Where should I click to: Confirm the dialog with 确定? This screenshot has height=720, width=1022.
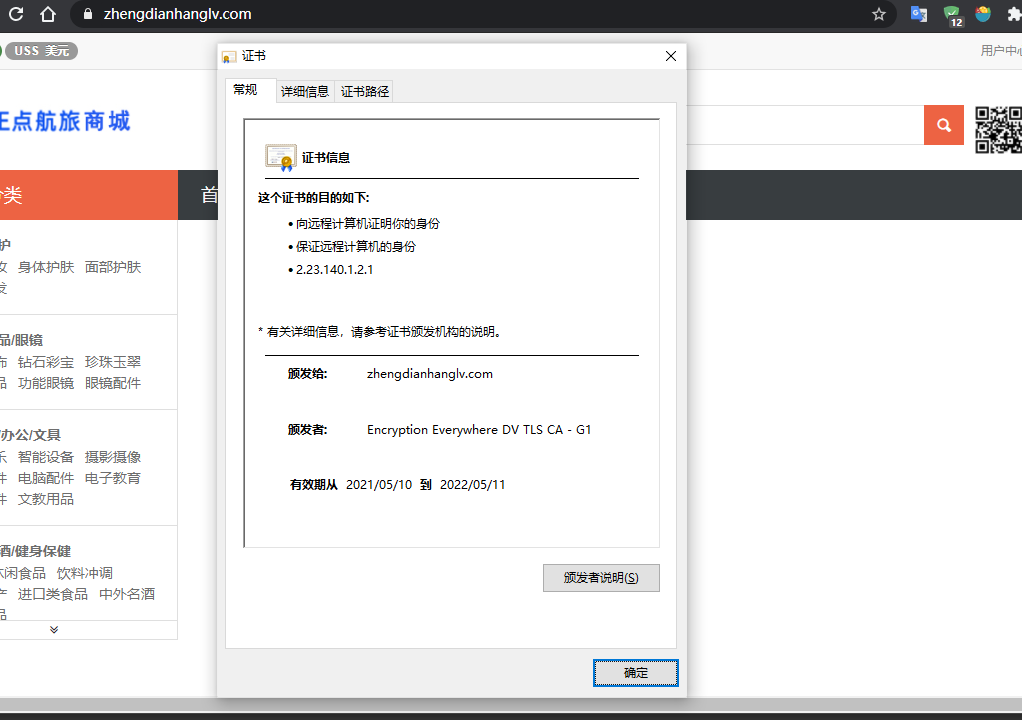point(635,673)
